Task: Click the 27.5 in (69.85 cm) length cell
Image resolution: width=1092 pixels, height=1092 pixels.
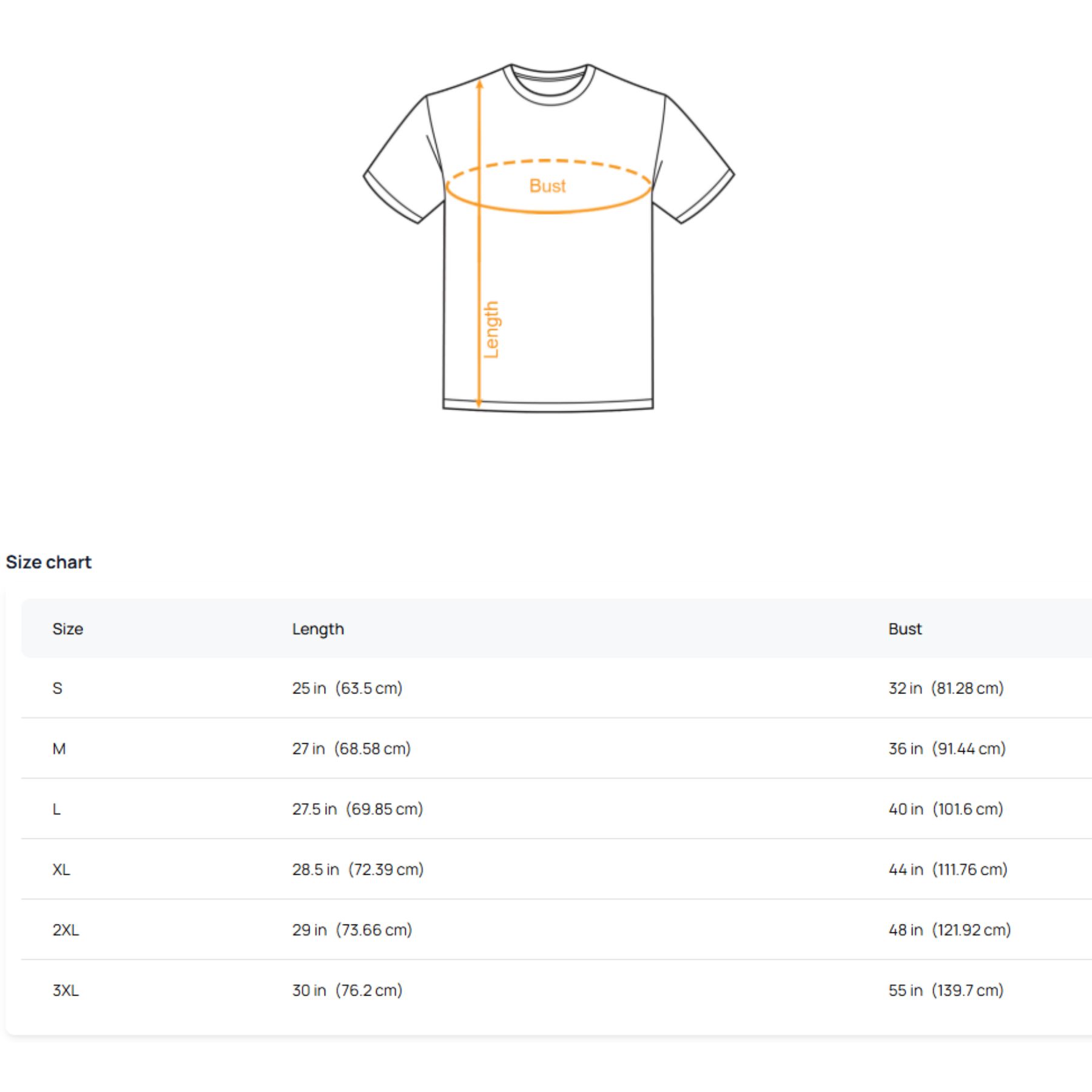Action: click(x=357, y=809)
